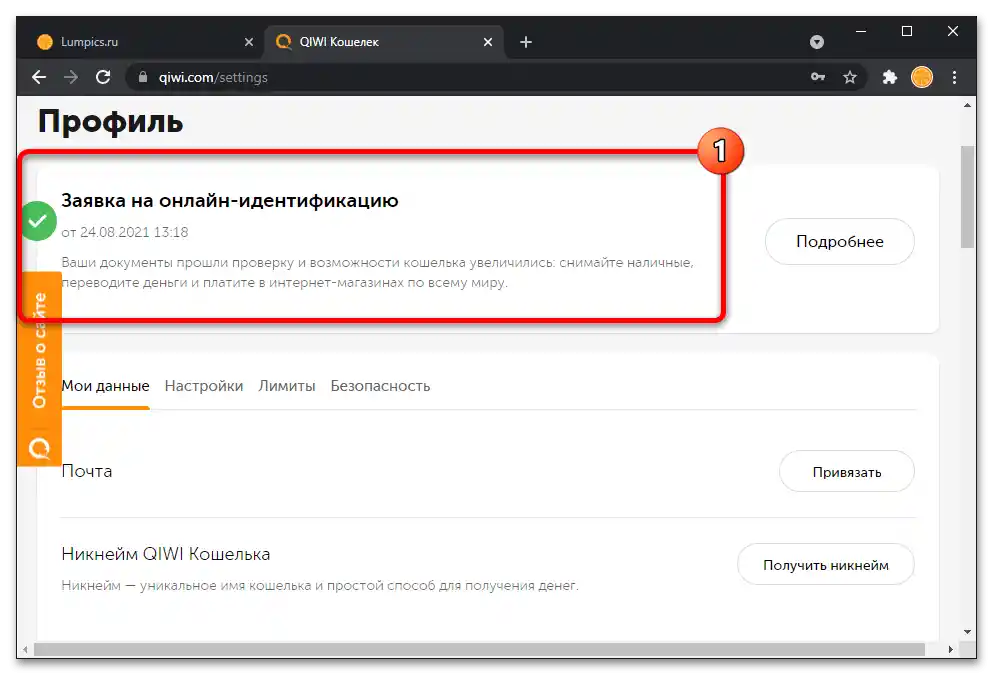The height and width of the screenshot is (675, 993).
Task: Click the Почта label
Action: click(87, 471)
